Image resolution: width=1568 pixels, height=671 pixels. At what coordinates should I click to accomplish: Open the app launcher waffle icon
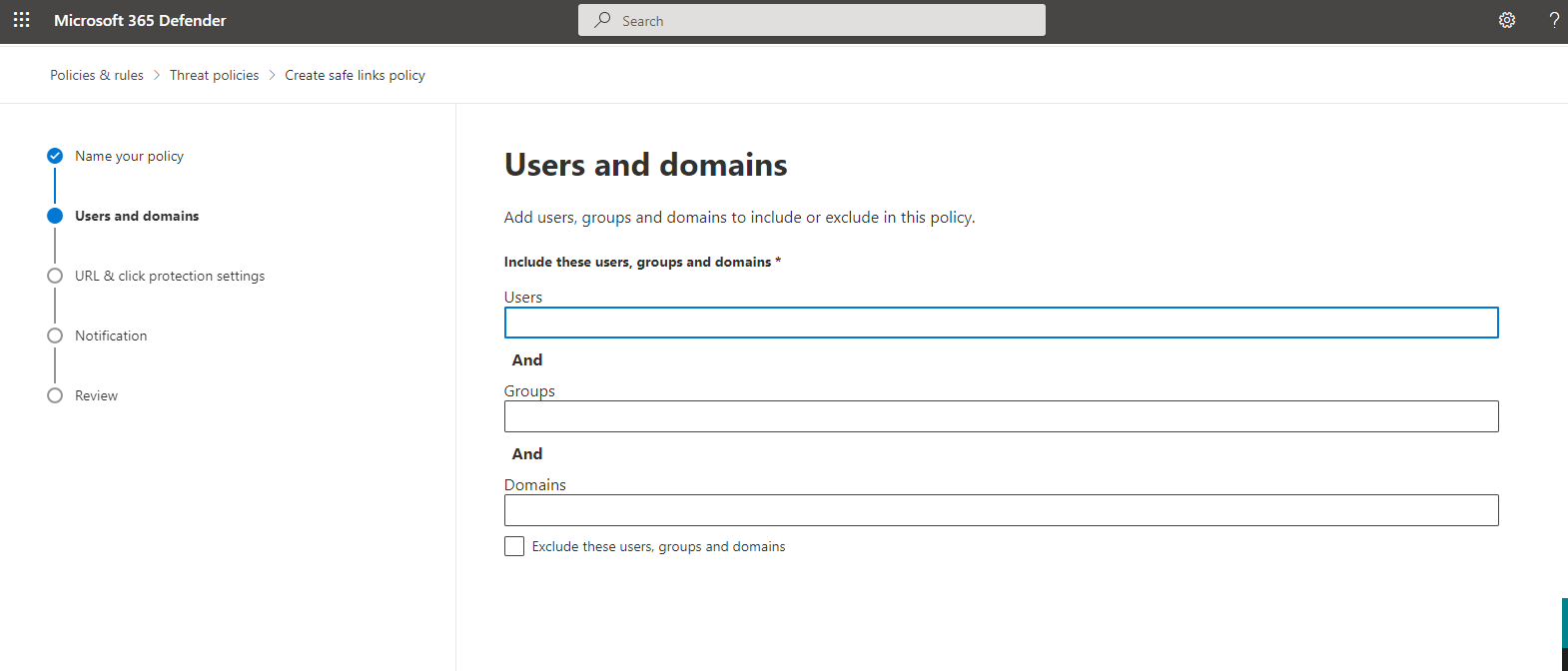tap(21, 20)
